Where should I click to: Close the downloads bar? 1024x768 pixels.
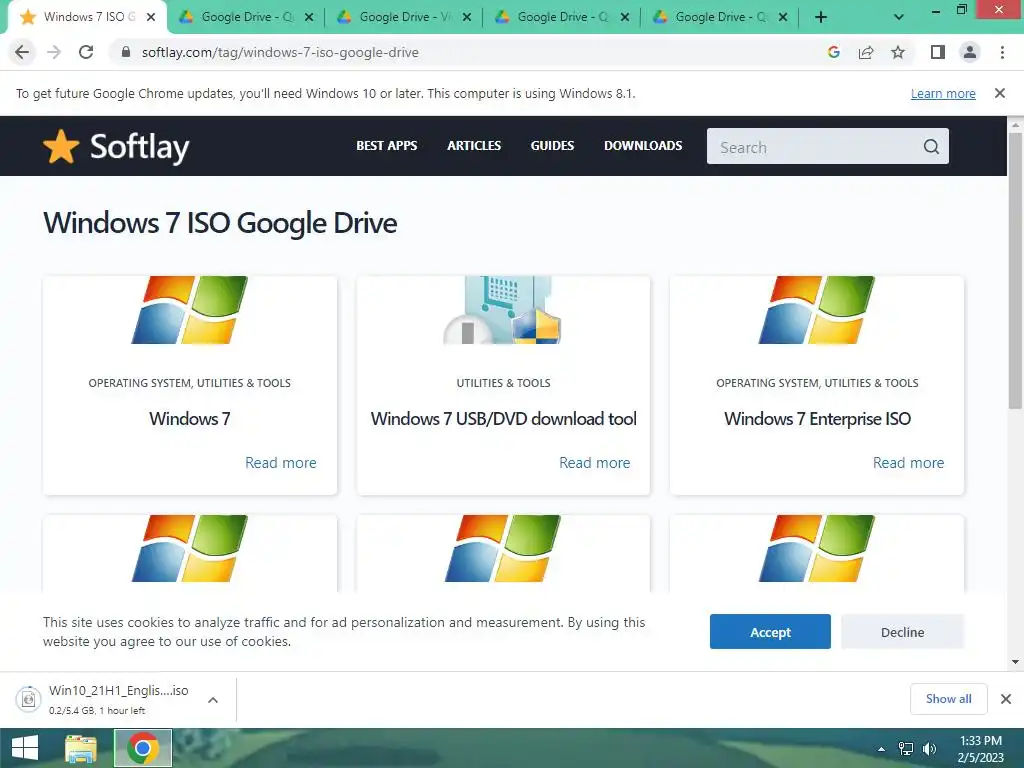1006,699
